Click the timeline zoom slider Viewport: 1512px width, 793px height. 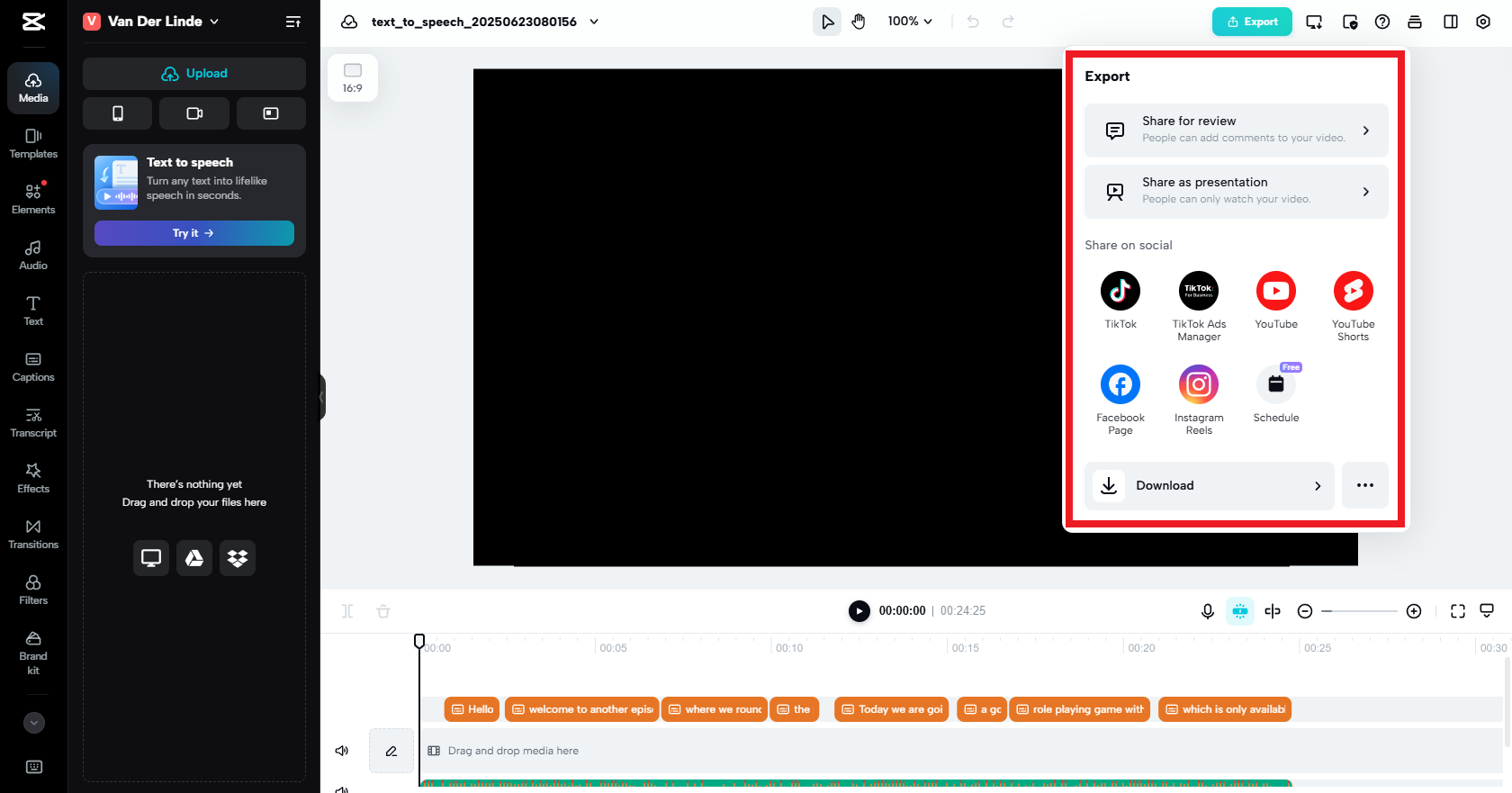(1359, 611)
